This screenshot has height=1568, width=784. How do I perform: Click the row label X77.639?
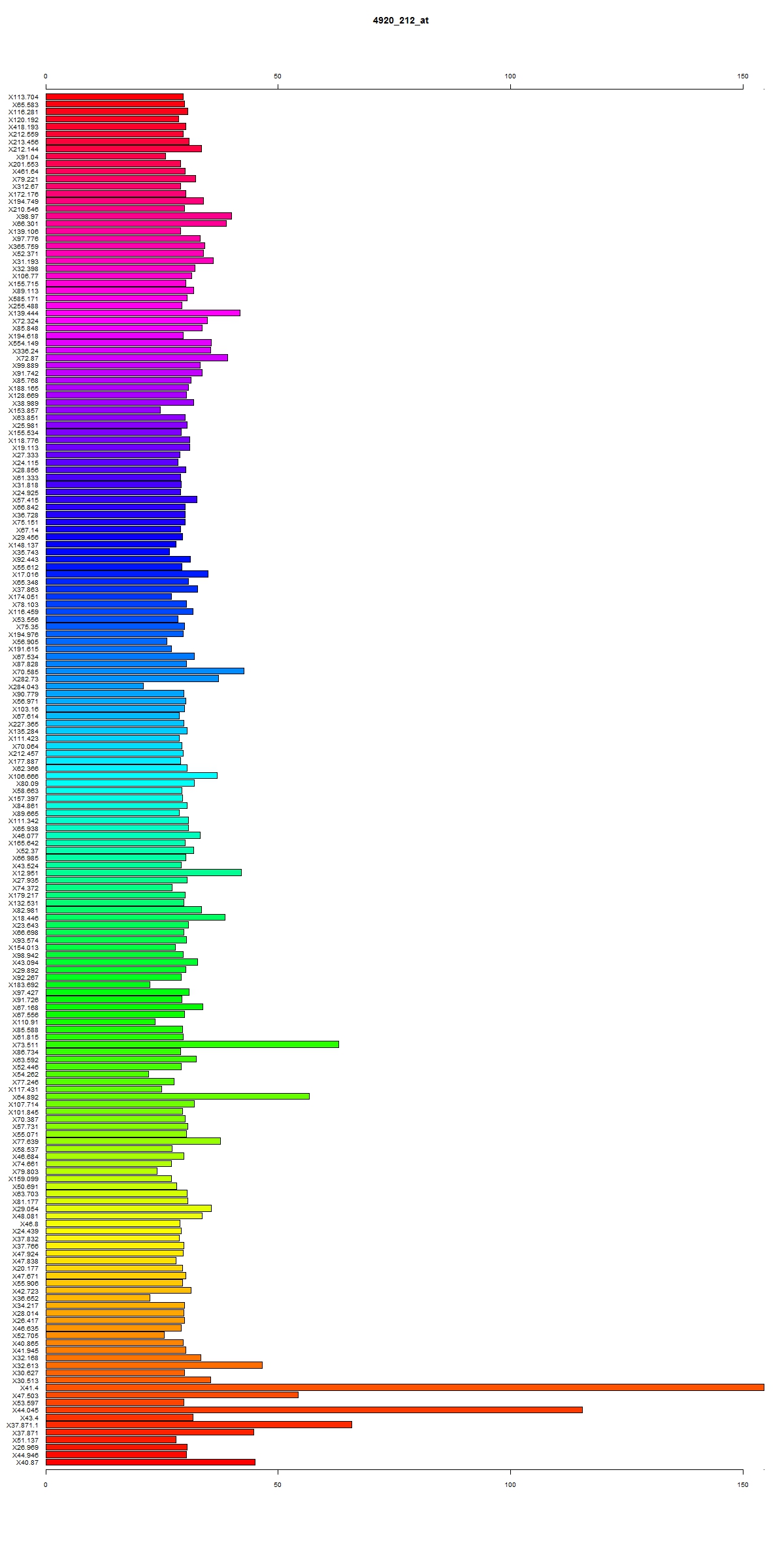[x=25, y=1141]
